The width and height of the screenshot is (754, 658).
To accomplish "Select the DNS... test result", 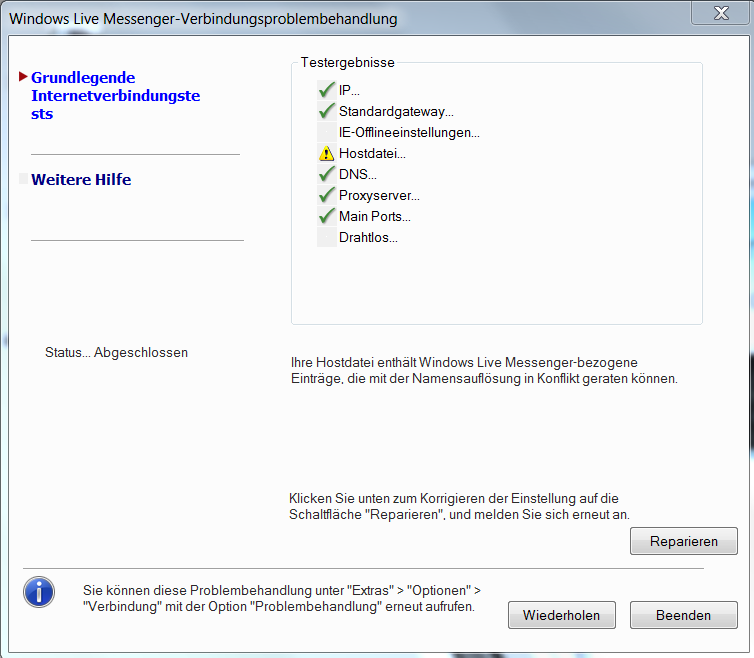I will [x=358, y=174].
